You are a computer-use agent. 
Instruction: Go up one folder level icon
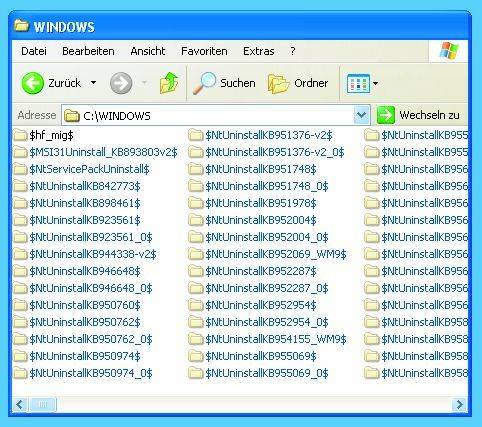[x=169, y=83]
